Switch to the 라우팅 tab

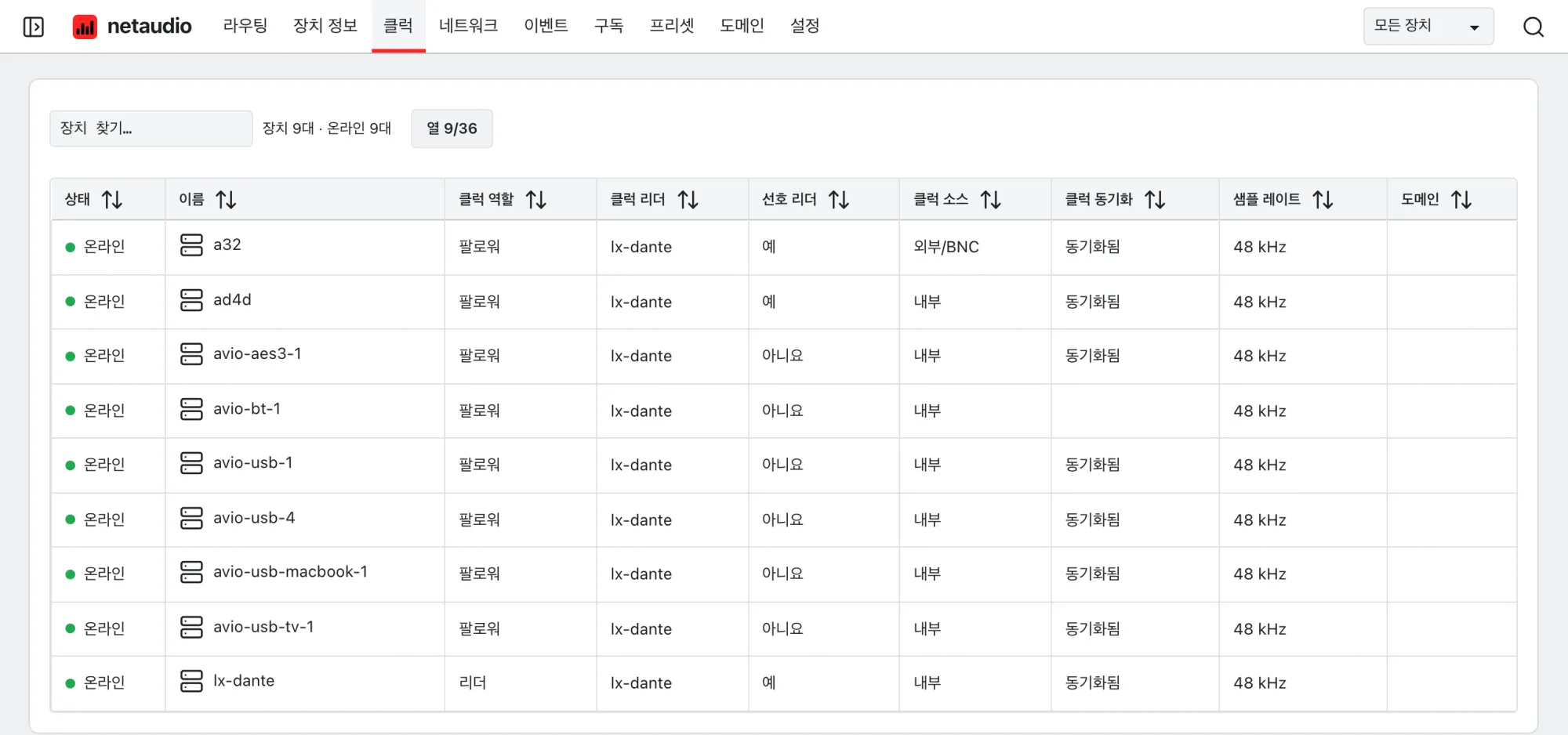[245, 26]
